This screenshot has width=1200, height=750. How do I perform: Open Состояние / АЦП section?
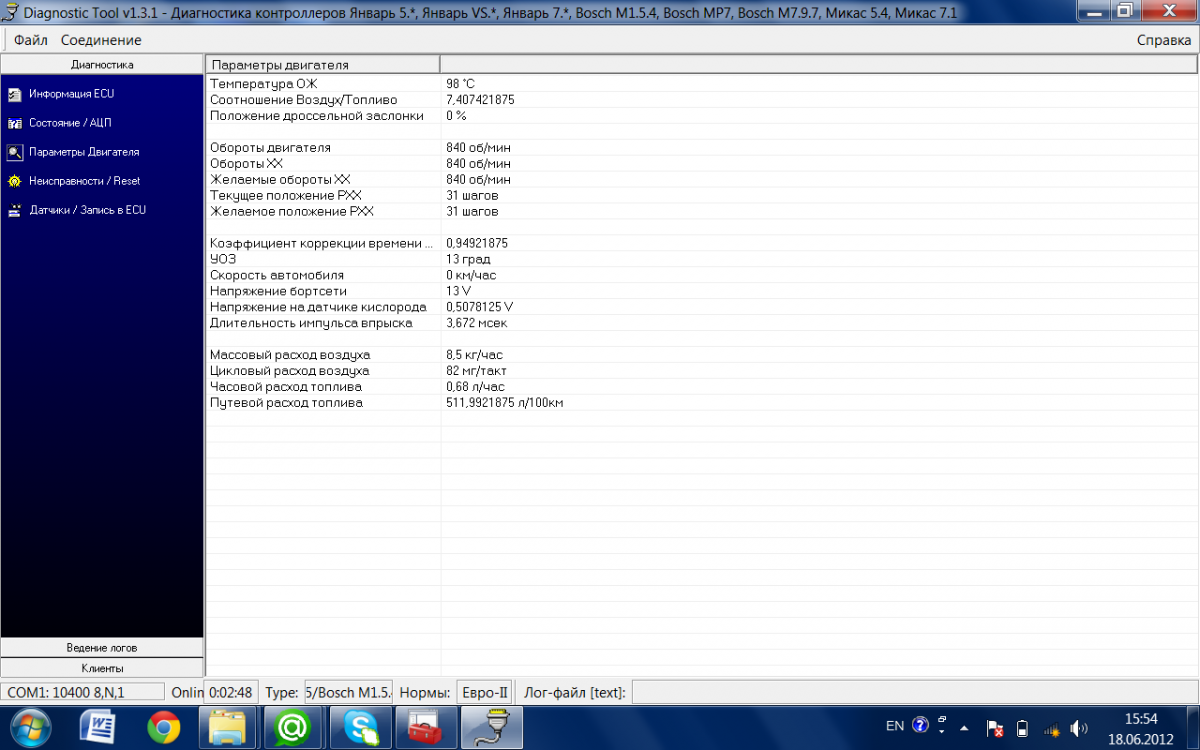(x=70, y=123)
